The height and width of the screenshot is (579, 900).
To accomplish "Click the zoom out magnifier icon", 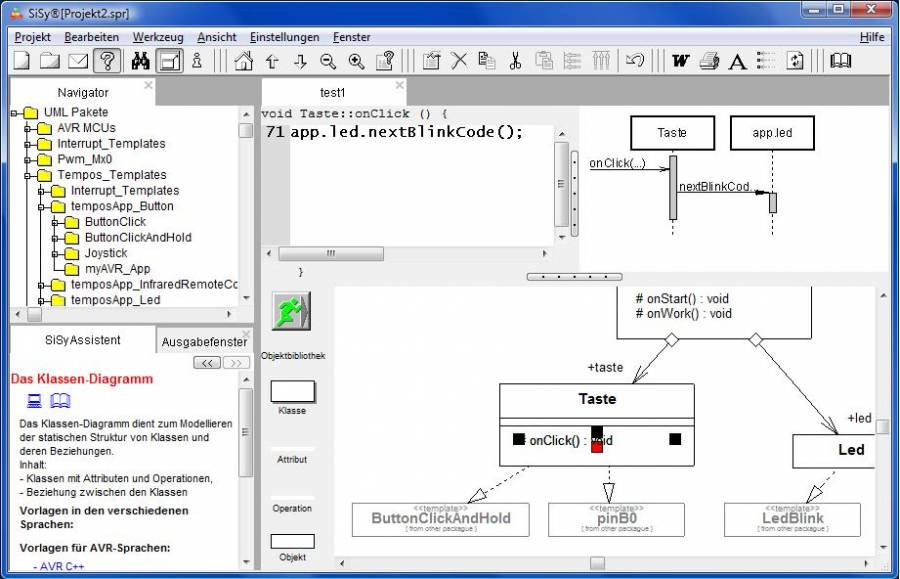I will click(328, 61).
